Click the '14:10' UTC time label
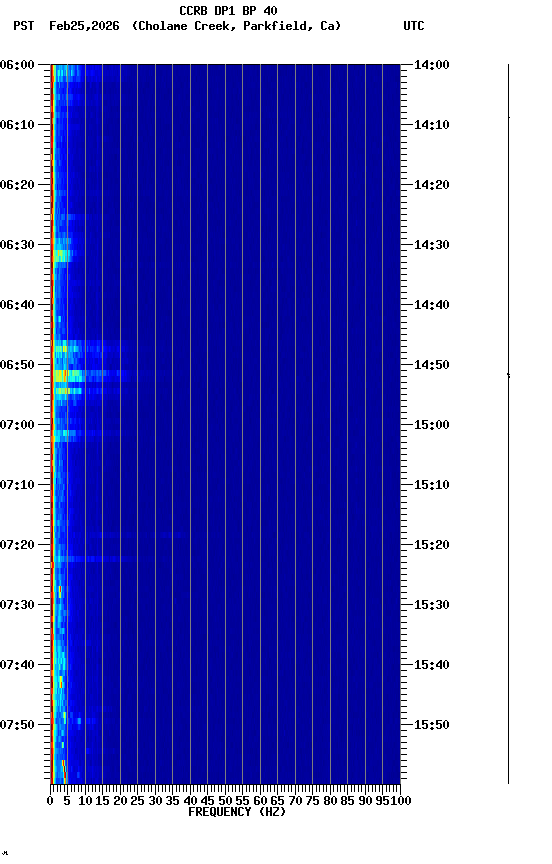Viewport: 552px width, 864px height. tap(432, 125)
